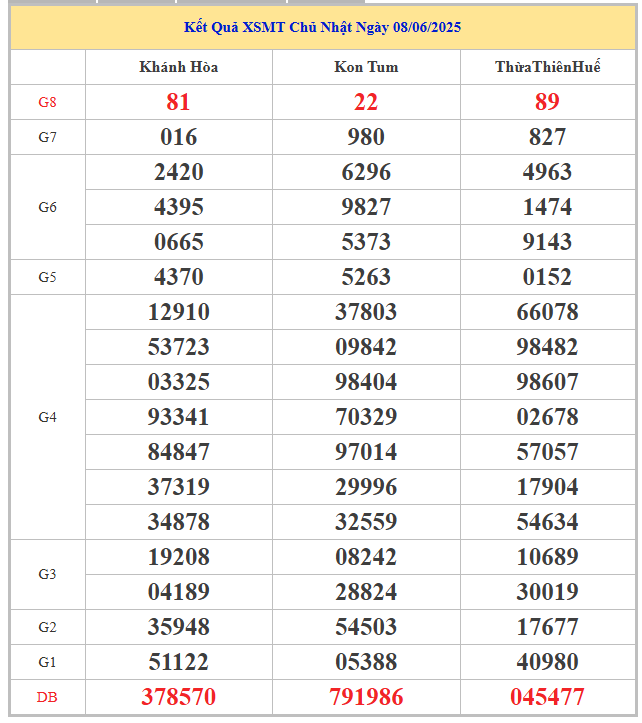Image resolution: width=642 pixels, height=723 pixels.
Task: Select the Kon Tum column header
Action: tap(366, 67)
